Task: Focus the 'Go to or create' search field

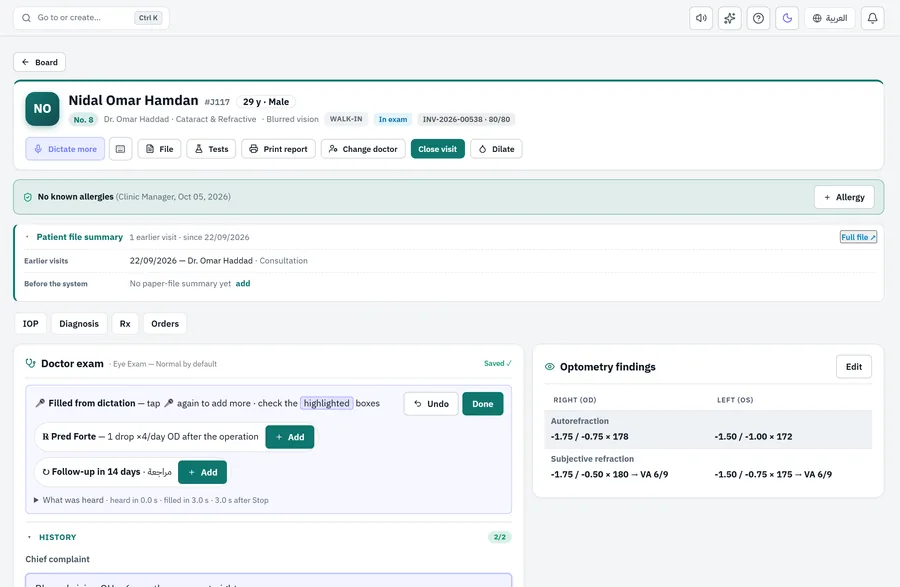Action: tap(91, 18)
